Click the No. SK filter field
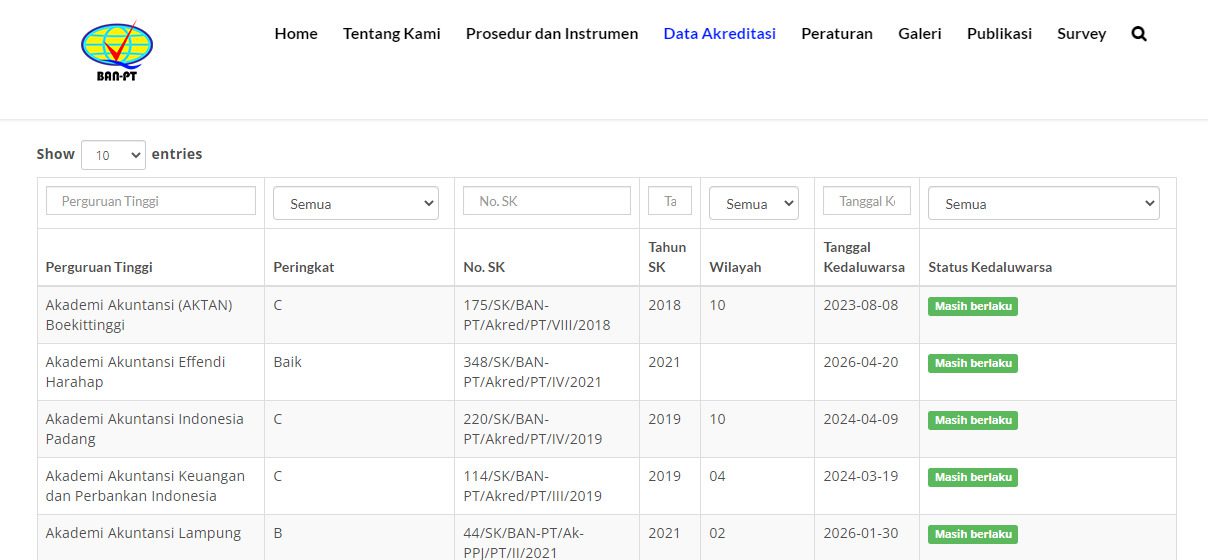 (546, 201)
